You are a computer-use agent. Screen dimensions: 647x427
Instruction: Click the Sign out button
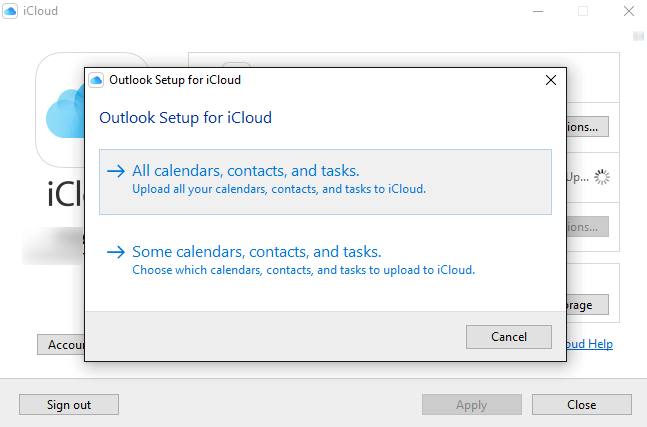point(69,405)
